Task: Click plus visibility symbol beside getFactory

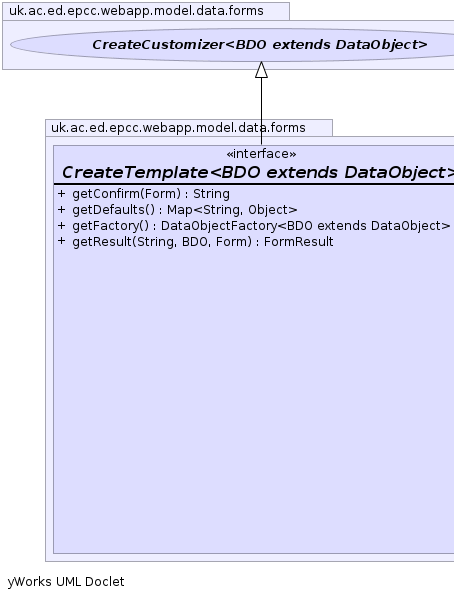Action: coord(62,226)
